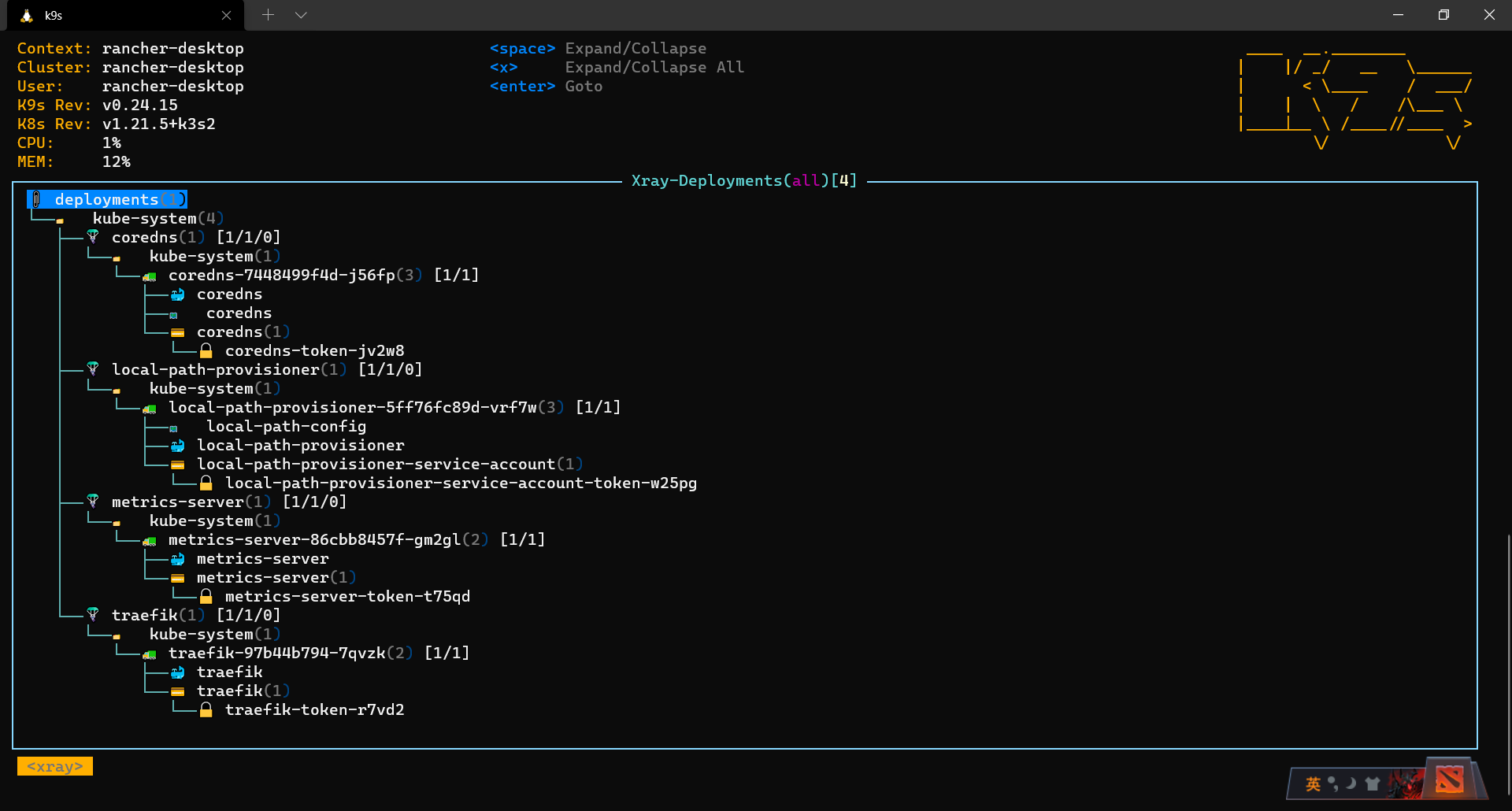Click the metrics-server-token-t75qd lock icon
The width and height of the screenshot is (1512, 811).
point(206,596)
